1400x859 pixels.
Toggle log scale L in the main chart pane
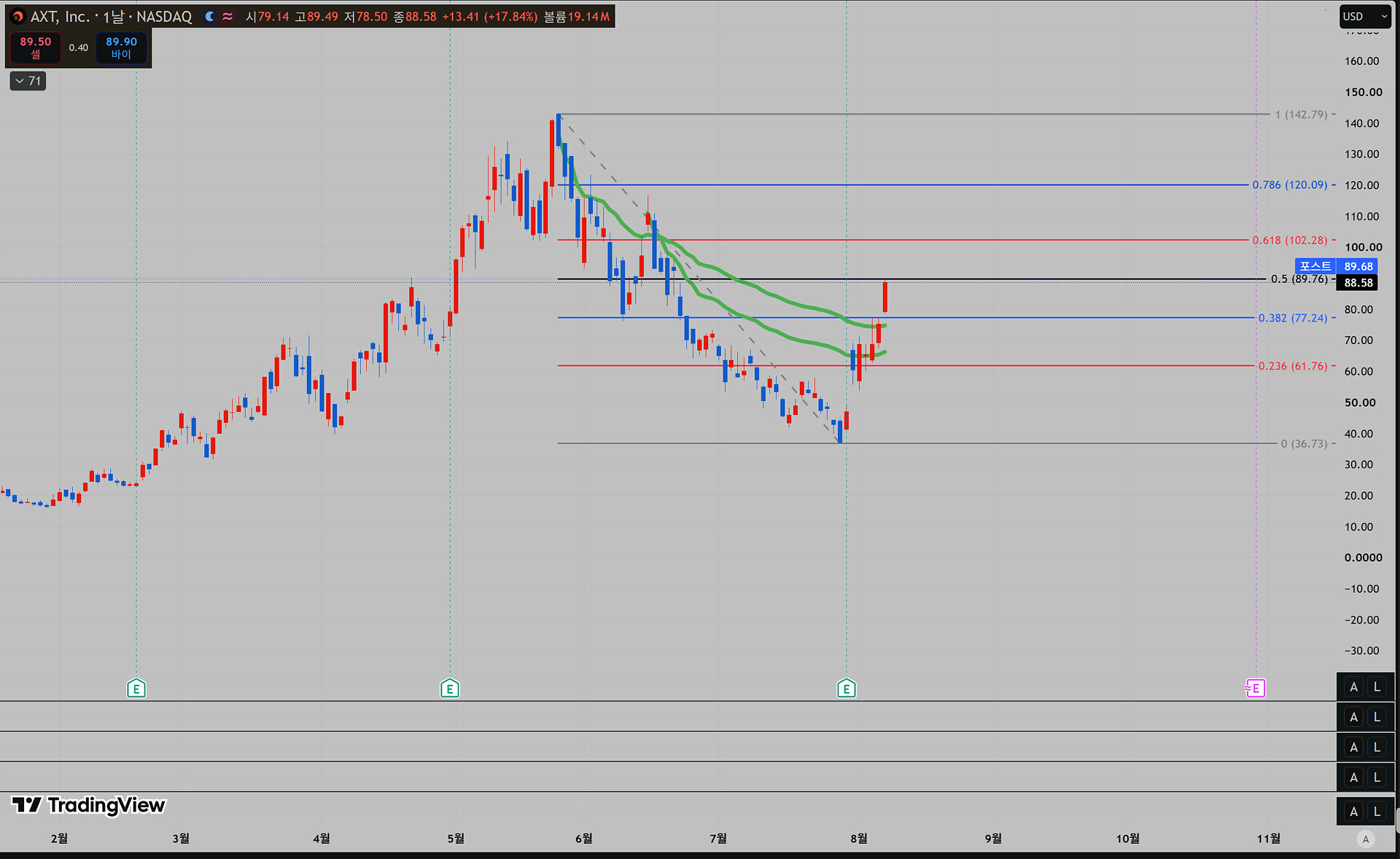1377,687
